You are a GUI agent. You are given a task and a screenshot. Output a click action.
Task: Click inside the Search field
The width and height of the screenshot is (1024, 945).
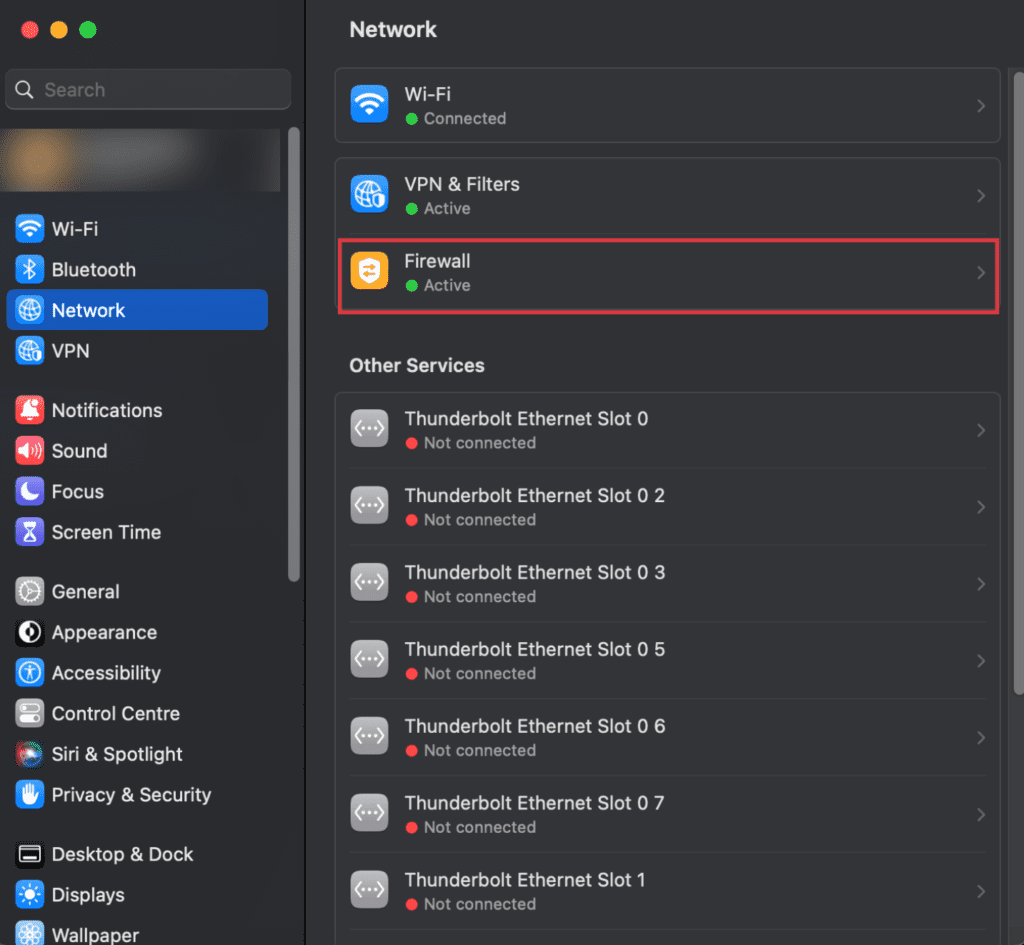(x=147, y=89)
